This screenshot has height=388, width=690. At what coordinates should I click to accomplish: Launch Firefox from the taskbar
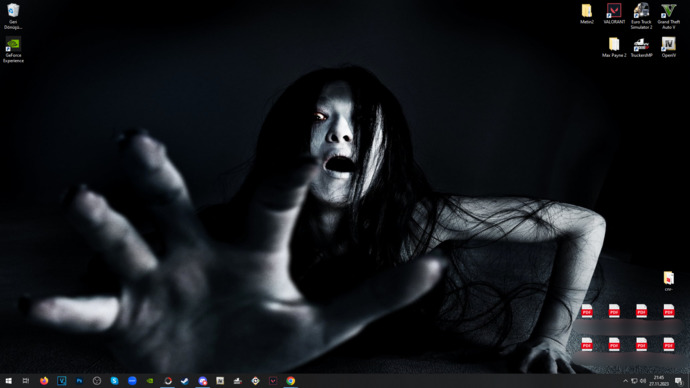point(44,381)
